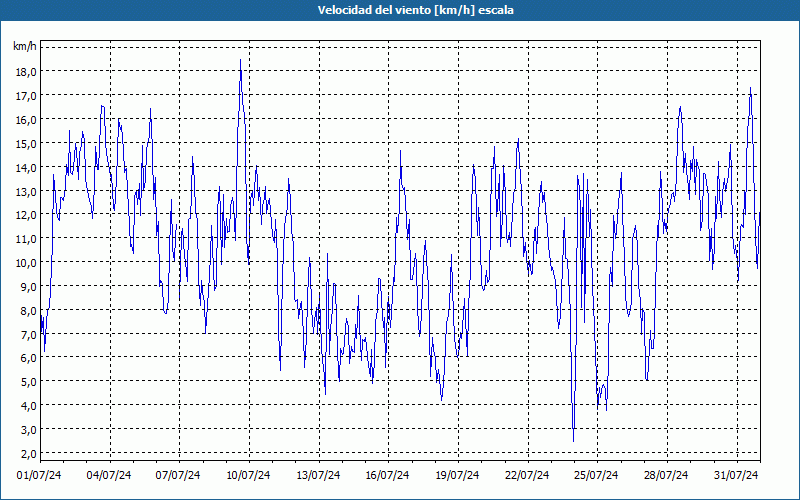Click the 13,0 y-axis value
This screenshot has height=500, width=800.
click(26, 191)
